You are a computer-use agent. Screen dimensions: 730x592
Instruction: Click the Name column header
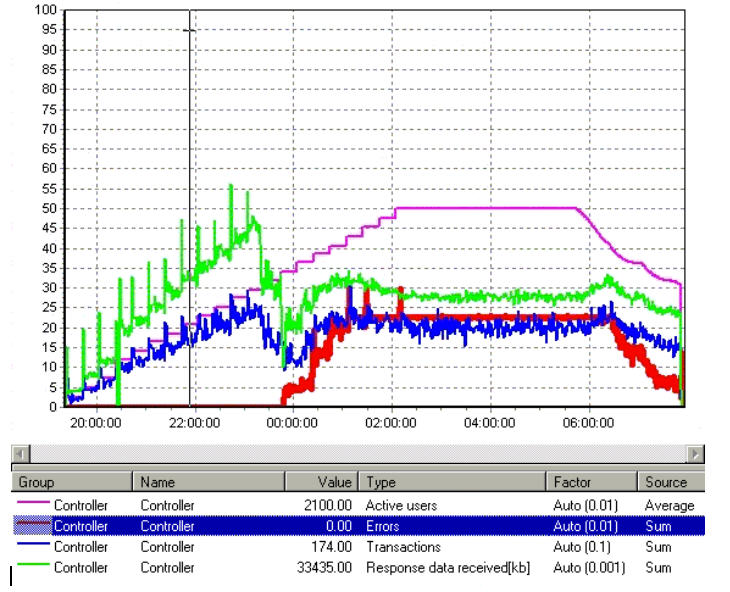point(210,482)
